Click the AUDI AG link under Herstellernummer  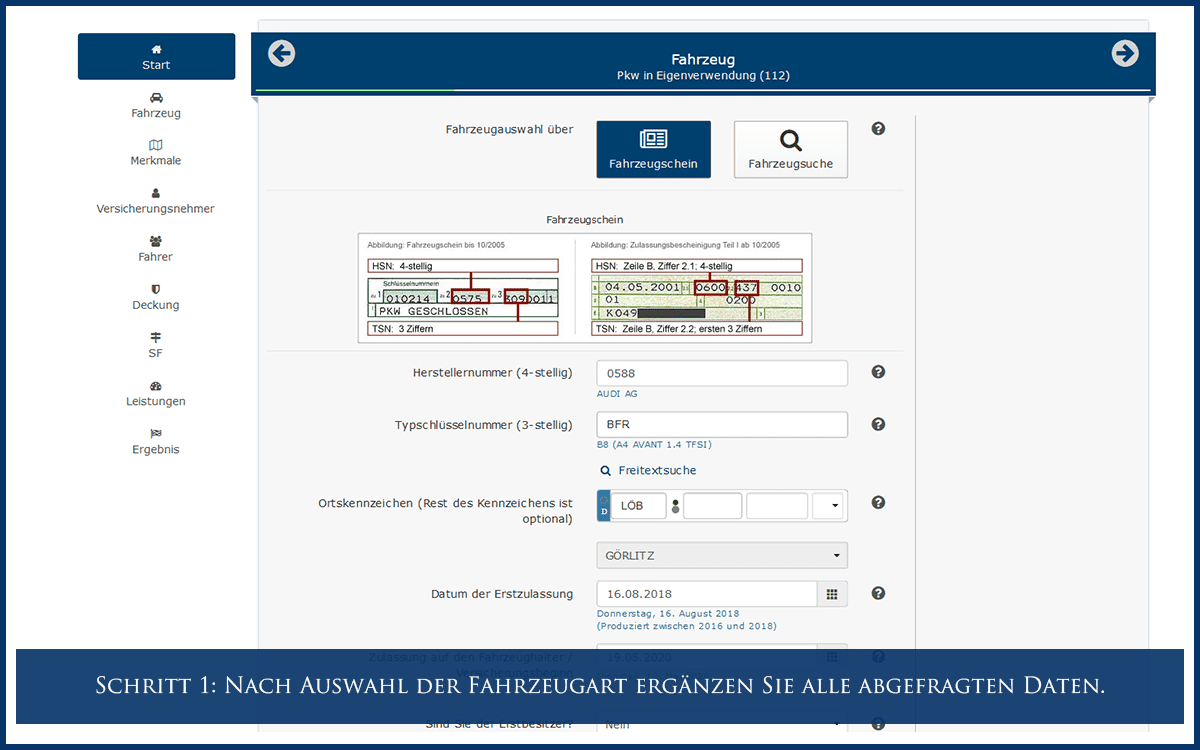pos(617,393)
